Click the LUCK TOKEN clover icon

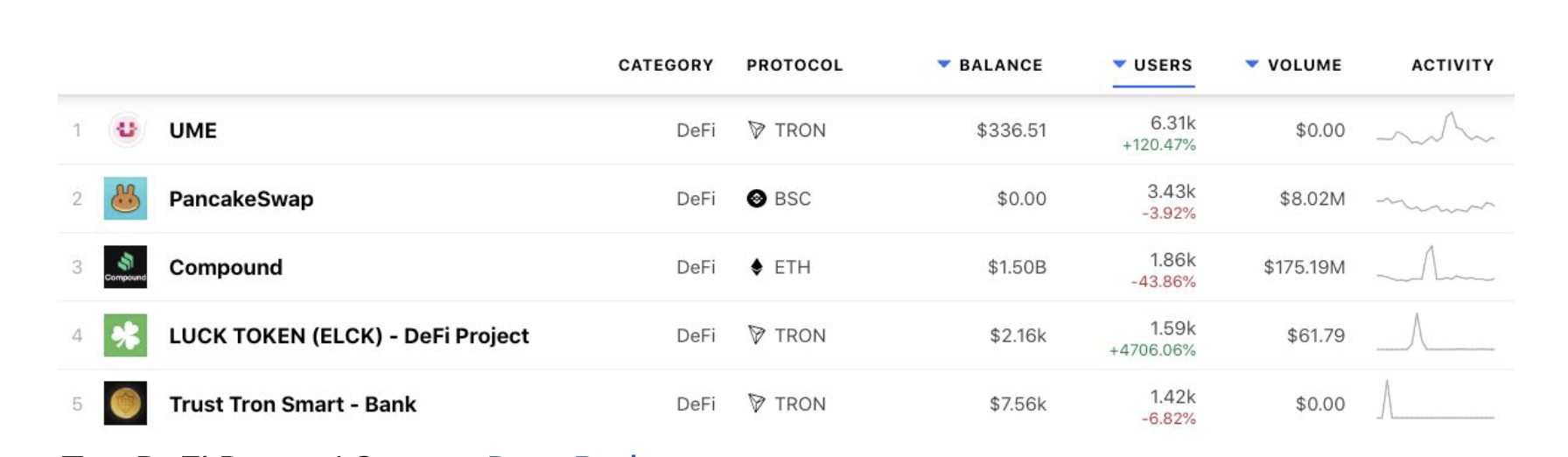pos(125,335)
